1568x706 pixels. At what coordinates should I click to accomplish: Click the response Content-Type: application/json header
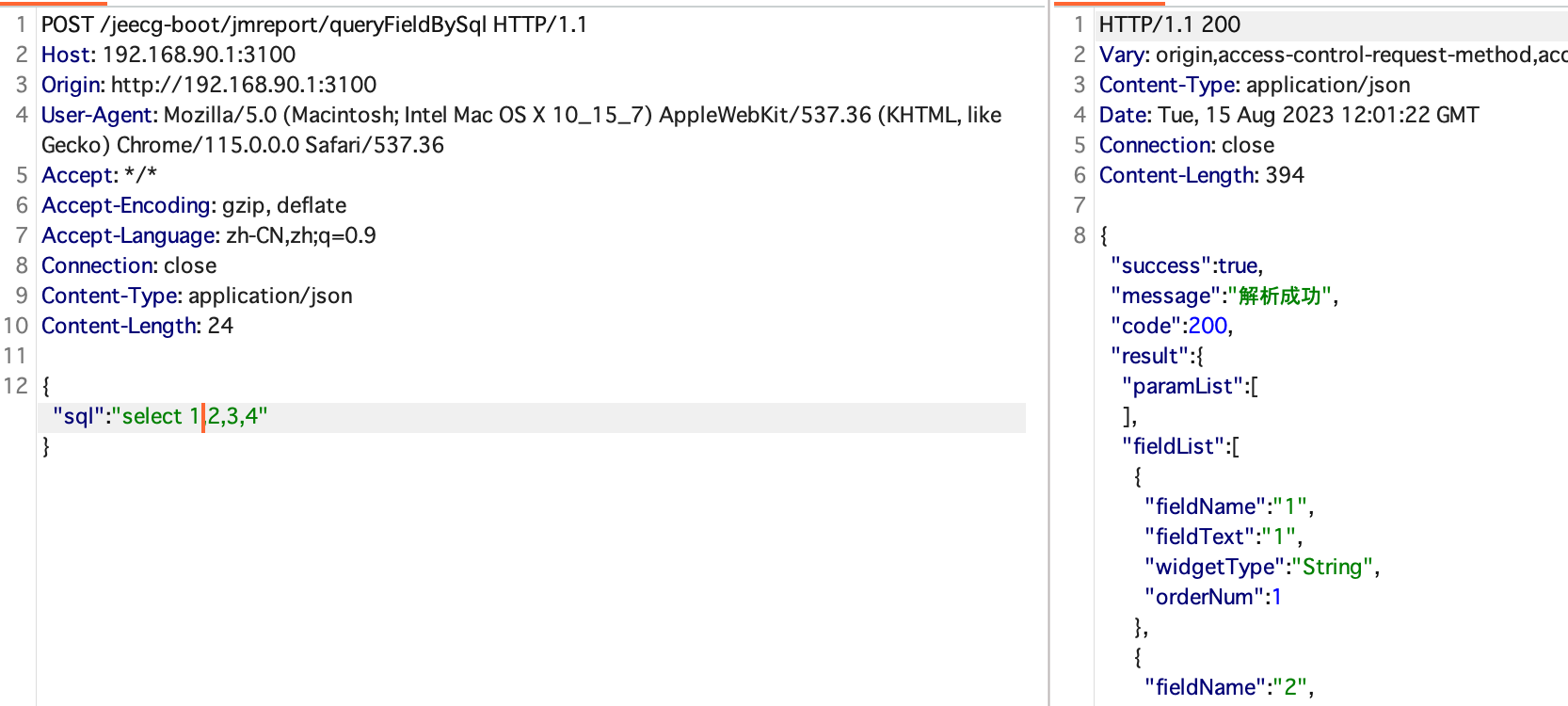1255,85
